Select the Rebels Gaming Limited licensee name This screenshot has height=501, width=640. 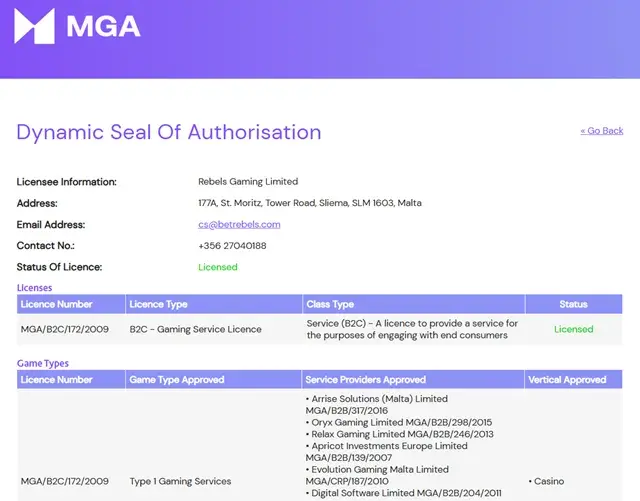point(248,181)
